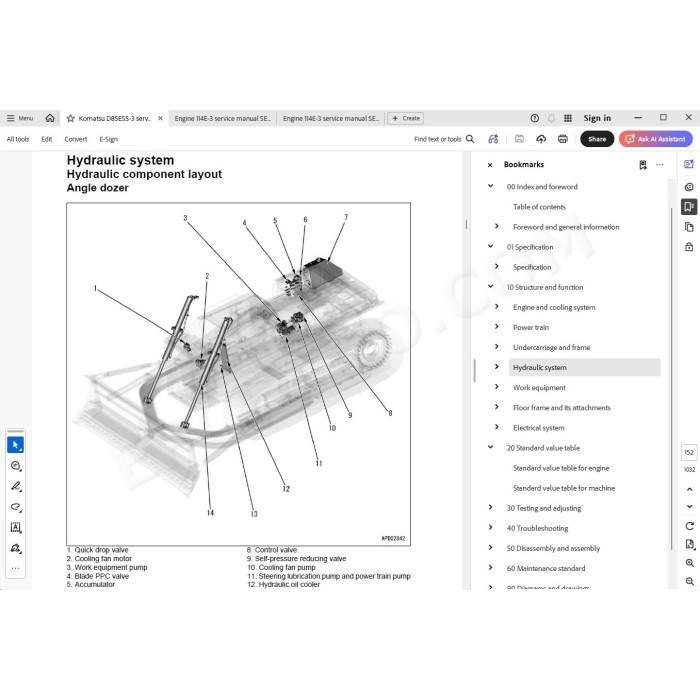This screenshot has height=700, width=700.
Task: Select the signature stamp tool
Action: tap(16, 548)
